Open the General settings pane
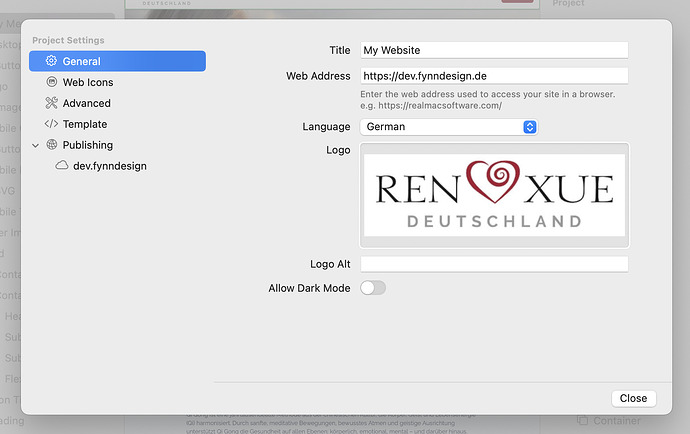This screenshot has width=690, height=434. pos(117,61)
